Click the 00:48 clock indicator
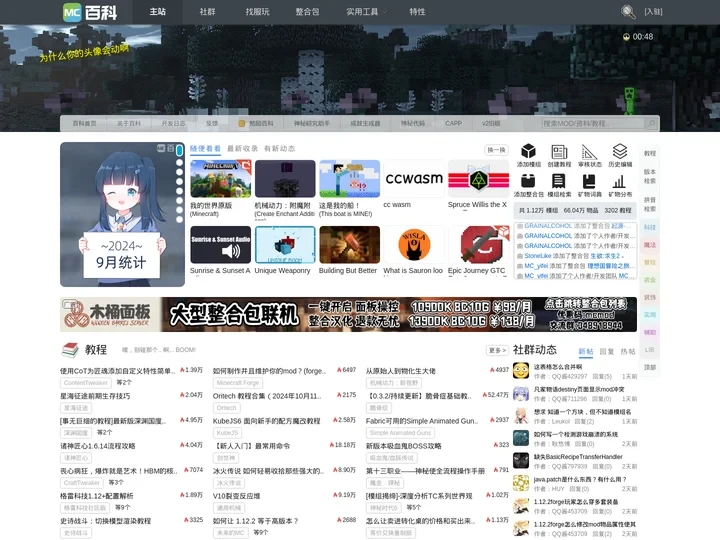720x540 pixels. click(638, 37)
